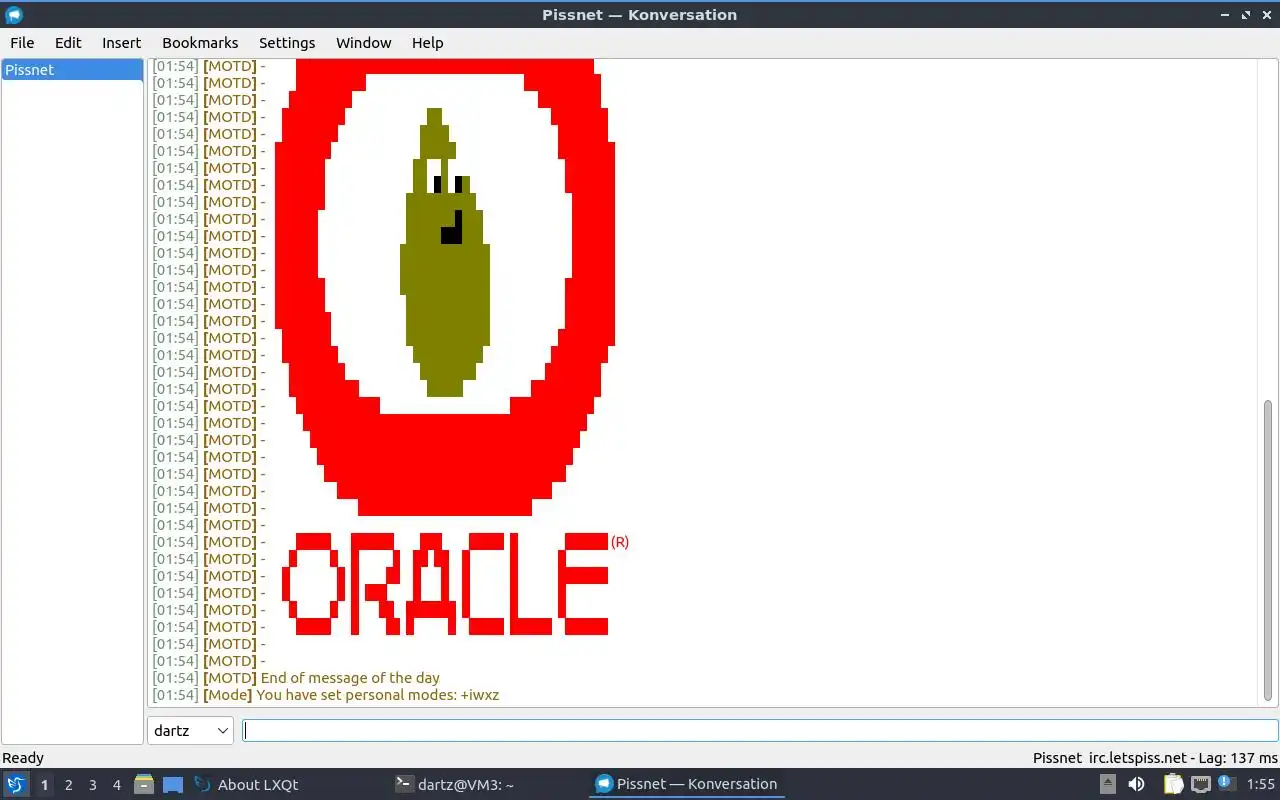The height and width of the screenshot is (800, 1280).
Task: Focus the chat message input field
Action: point(760,731)
